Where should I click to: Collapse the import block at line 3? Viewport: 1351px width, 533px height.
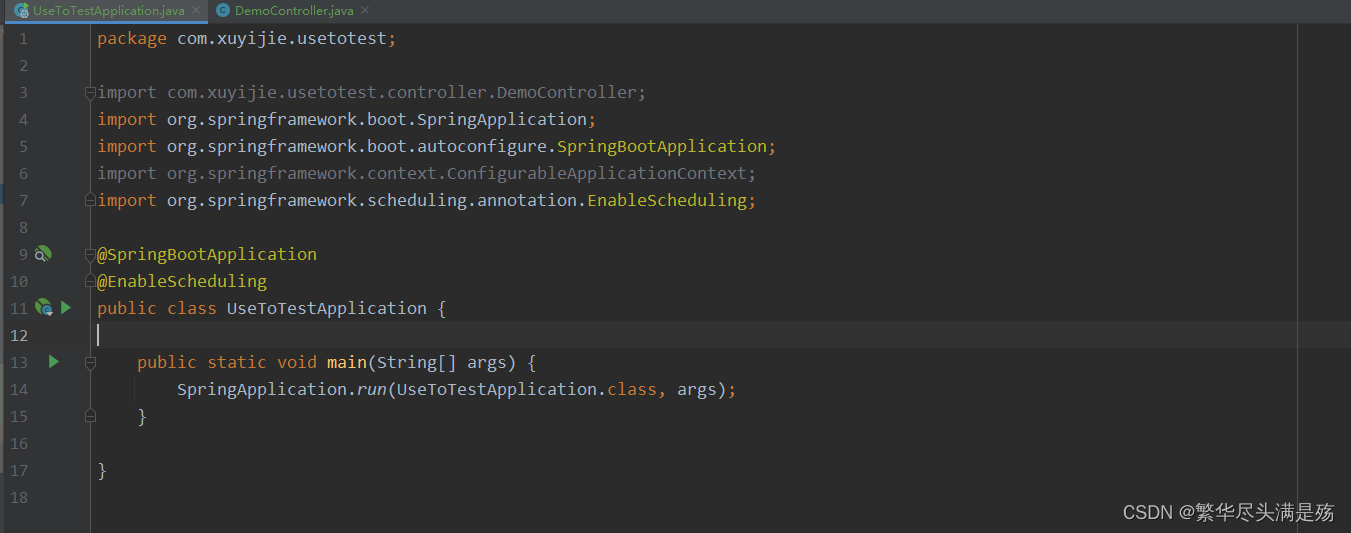(x=90, y=92)
